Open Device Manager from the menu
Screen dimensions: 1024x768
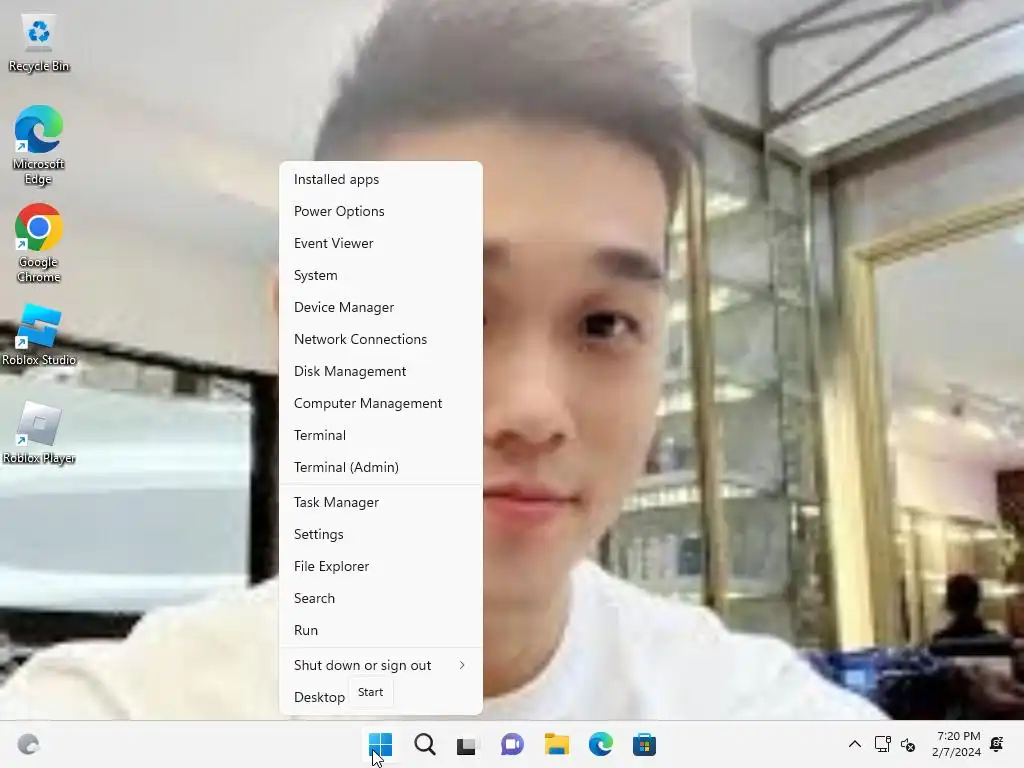pyautogui.click(x=381, y=308)
